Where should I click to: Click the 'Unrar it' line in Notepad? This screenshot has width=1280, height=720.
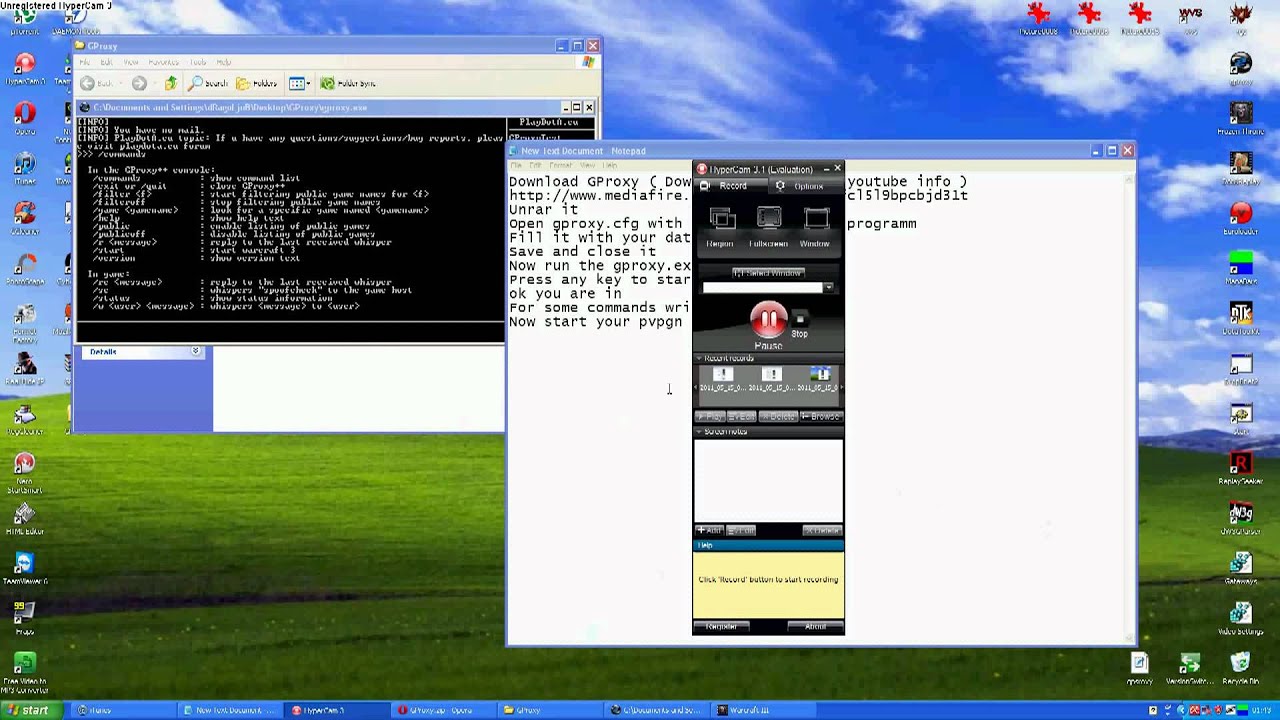(543, 210)
